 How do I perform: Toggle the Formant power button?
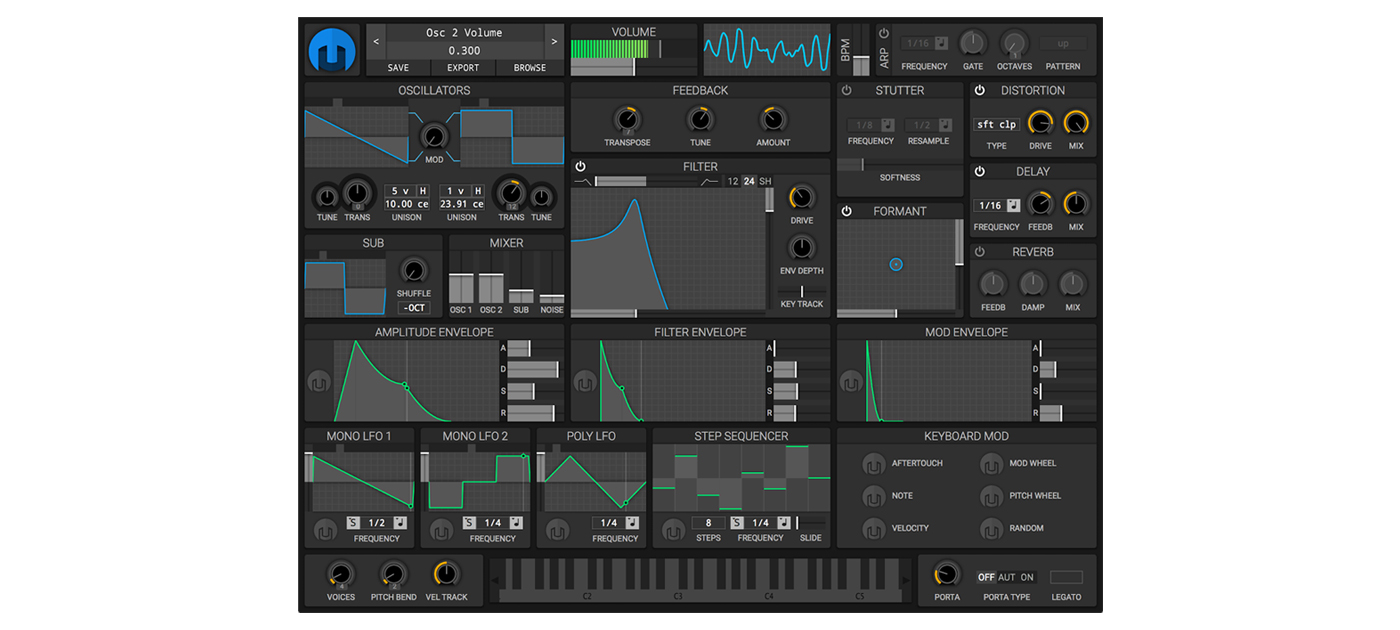point(847,211)
